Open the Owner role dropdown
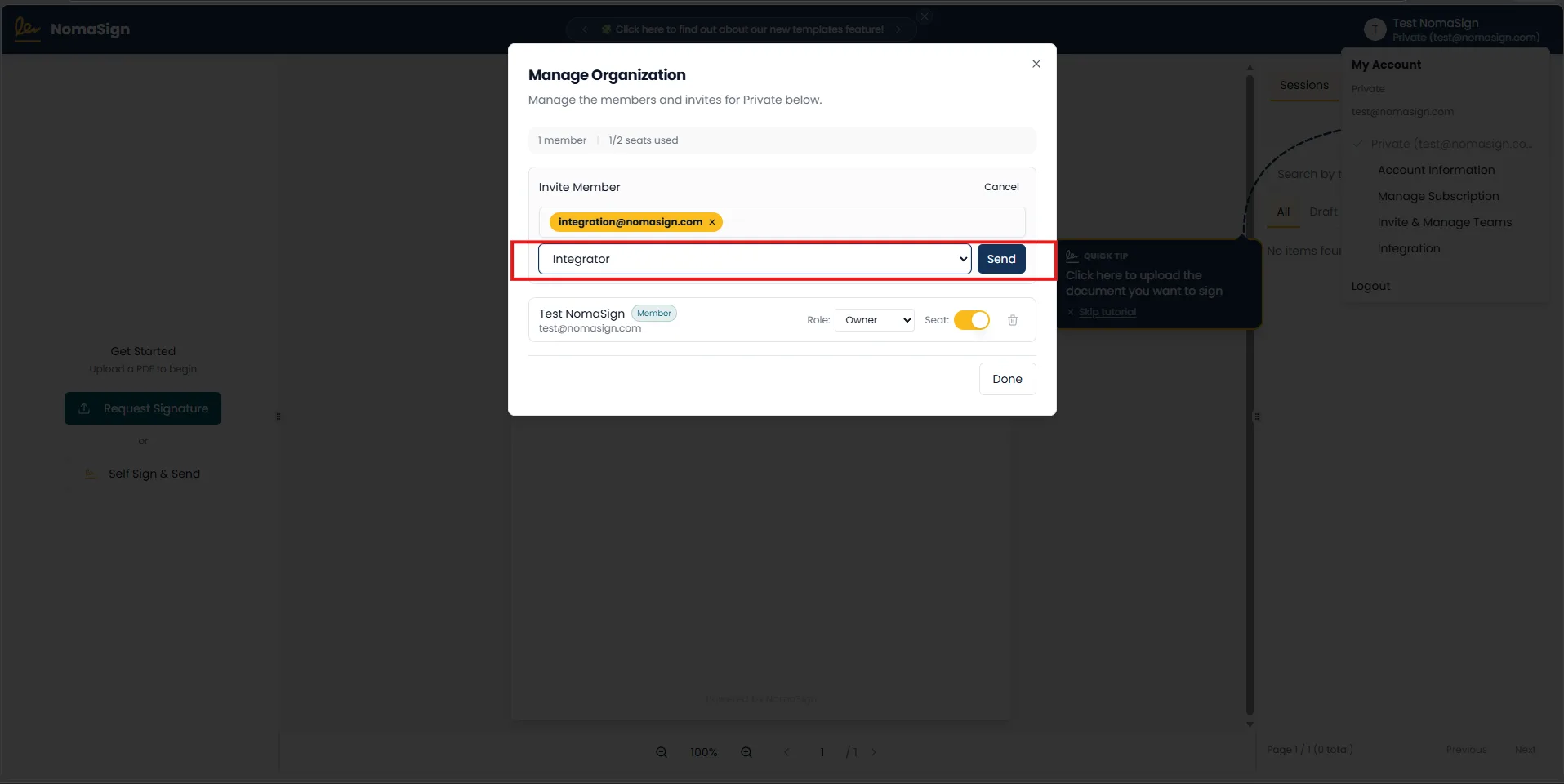1564x784 pixels. (875, 320)
